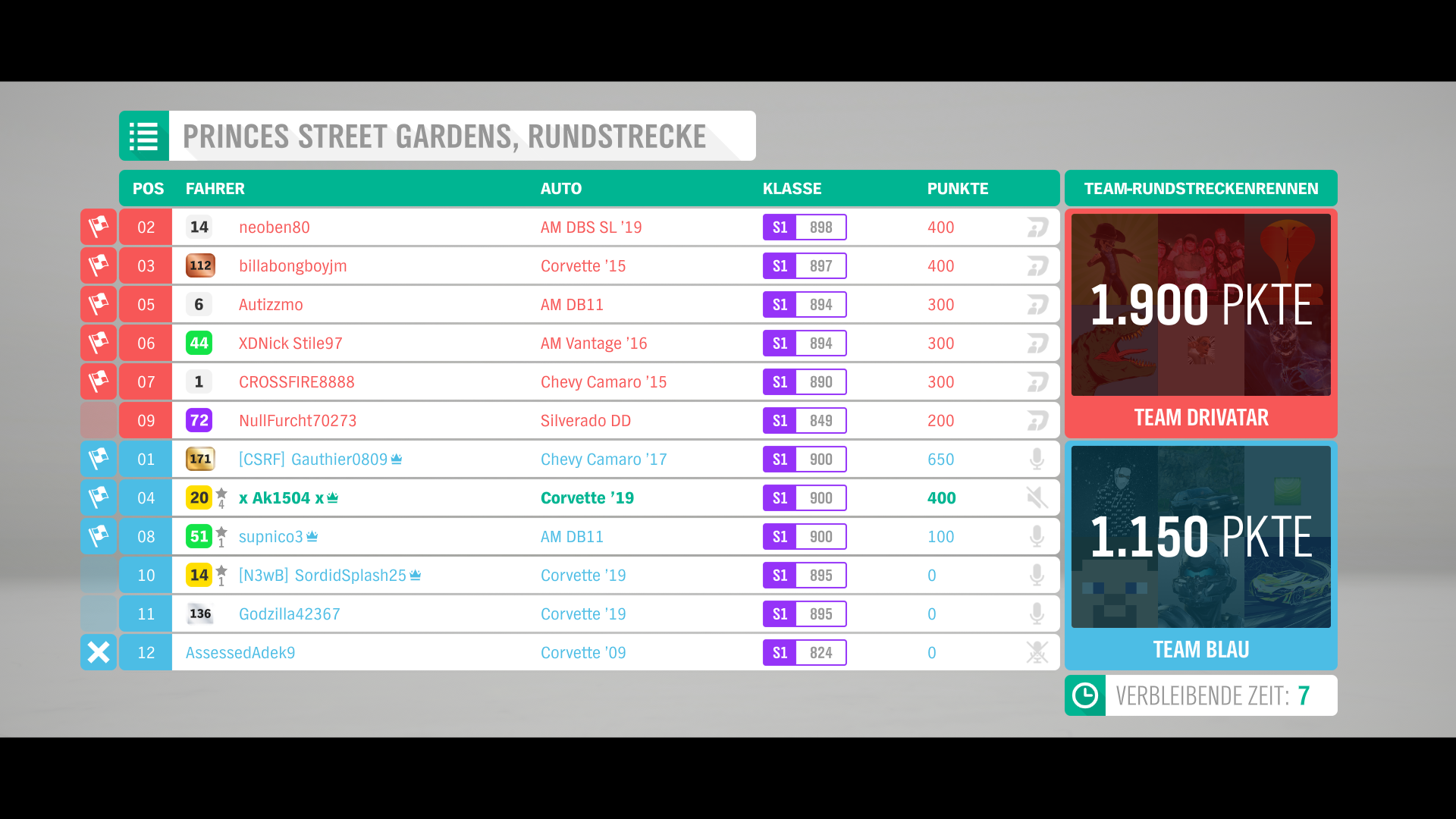Click Drivatar icon in Autizzmo's row

coord(1037,305)
